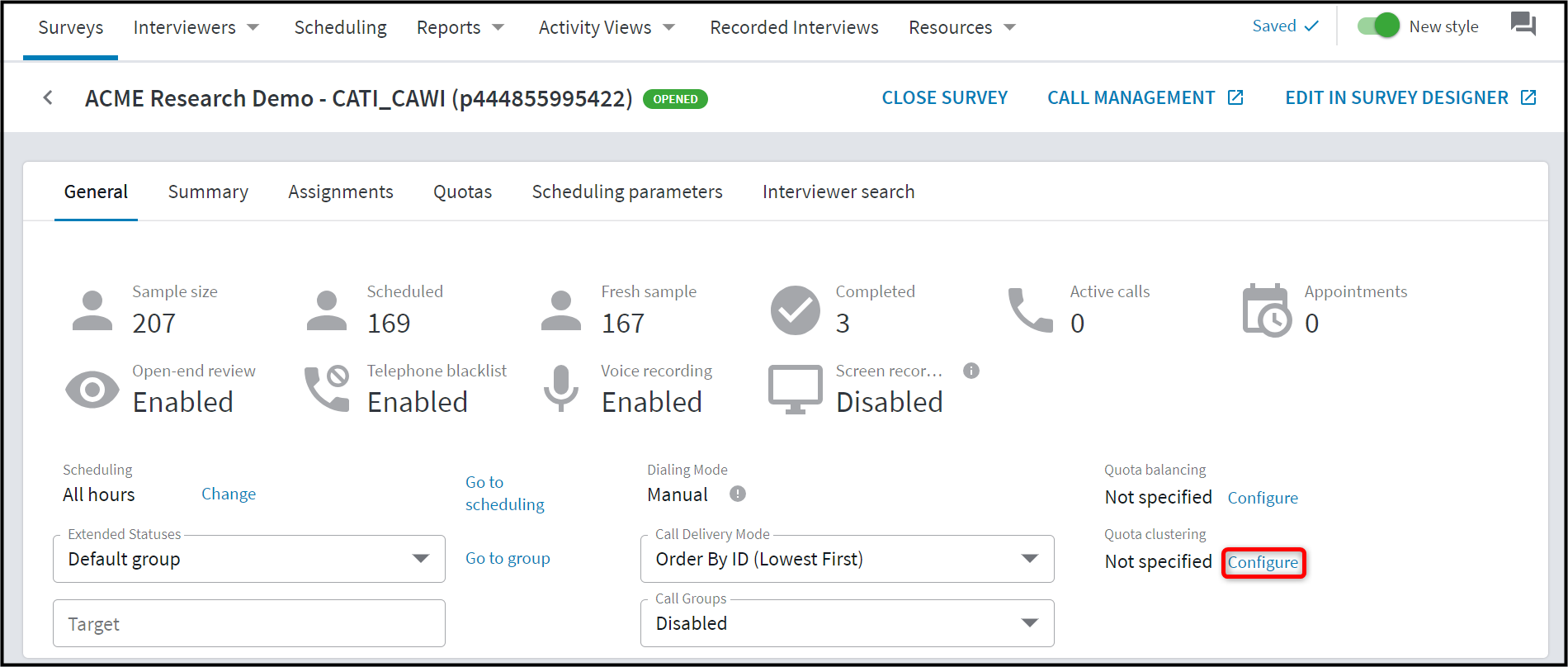The width and height of the screenshot is (1568, 667).
Task: Click the Saved status checkmark icon
Action: point(1311,26)
